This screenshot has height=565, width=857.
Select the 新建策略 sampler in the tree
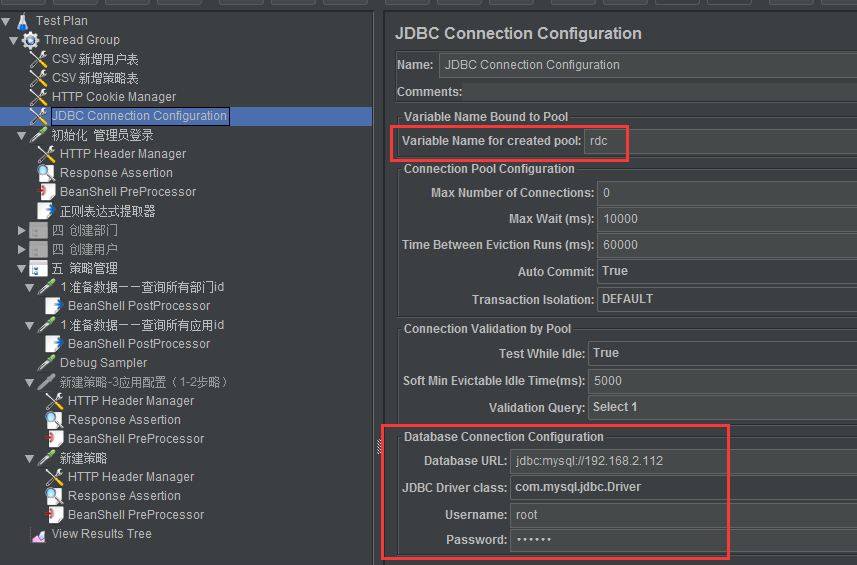[x=83, y=458]
